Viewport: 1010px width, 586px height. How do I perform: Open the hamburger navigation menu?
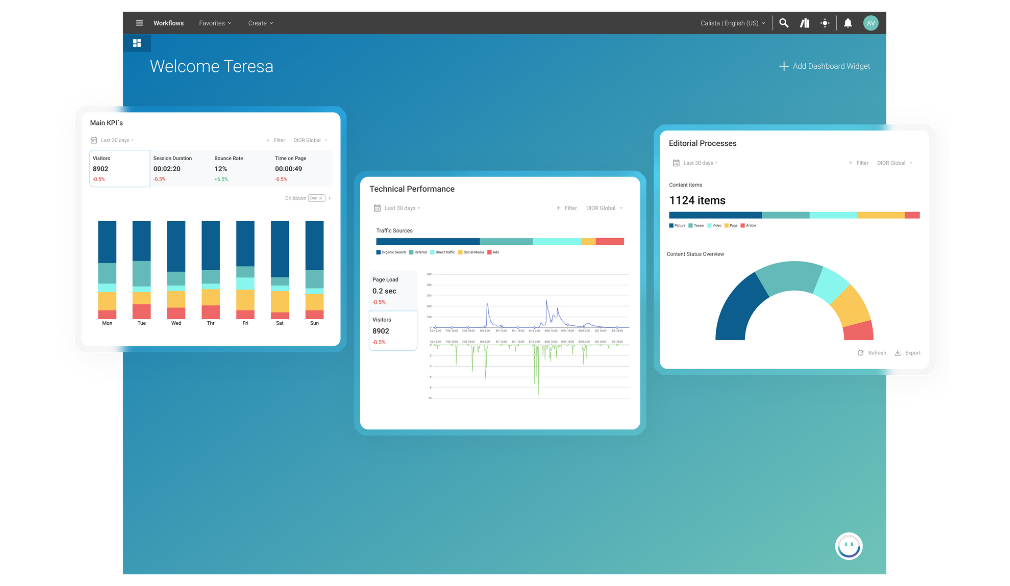138,22
